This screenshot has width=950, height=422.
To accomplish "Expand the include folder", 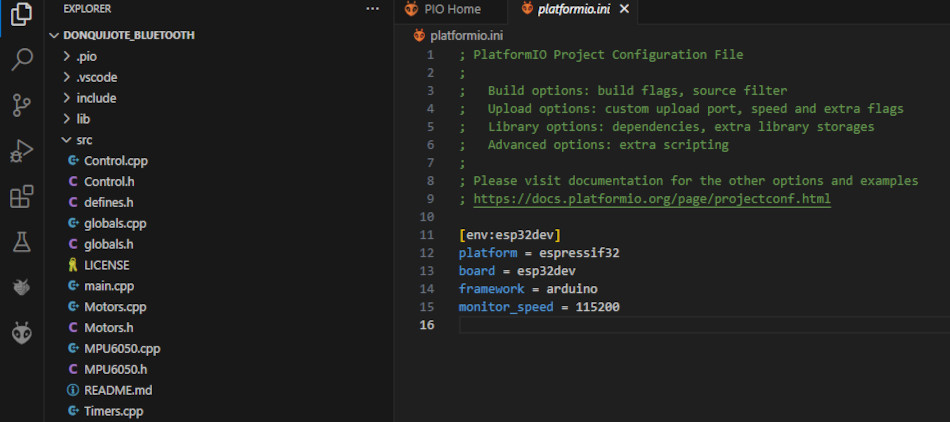I will (96, 98).
